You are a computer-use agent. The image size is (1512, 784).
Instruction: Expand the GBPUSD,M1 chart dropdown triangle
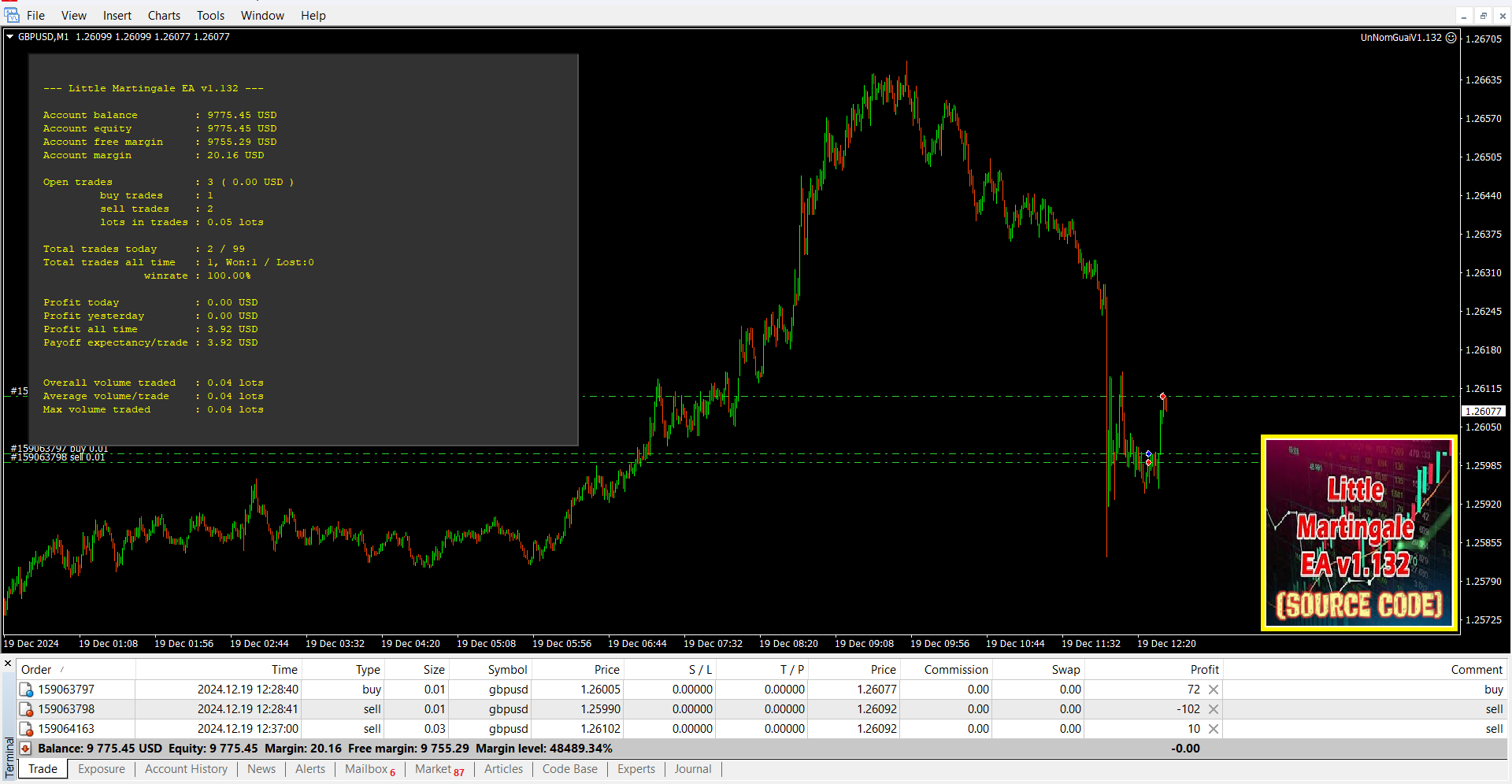pos(10,37)
